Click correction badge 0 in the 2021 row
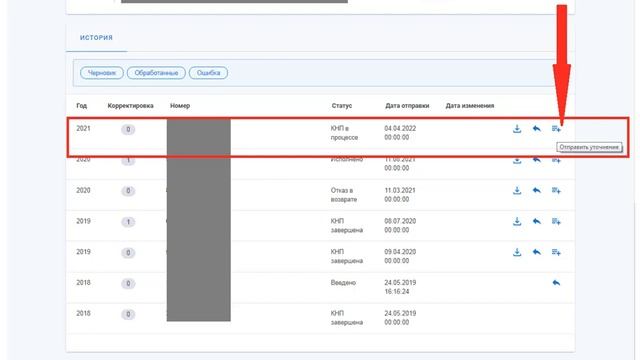 (128, 130)
